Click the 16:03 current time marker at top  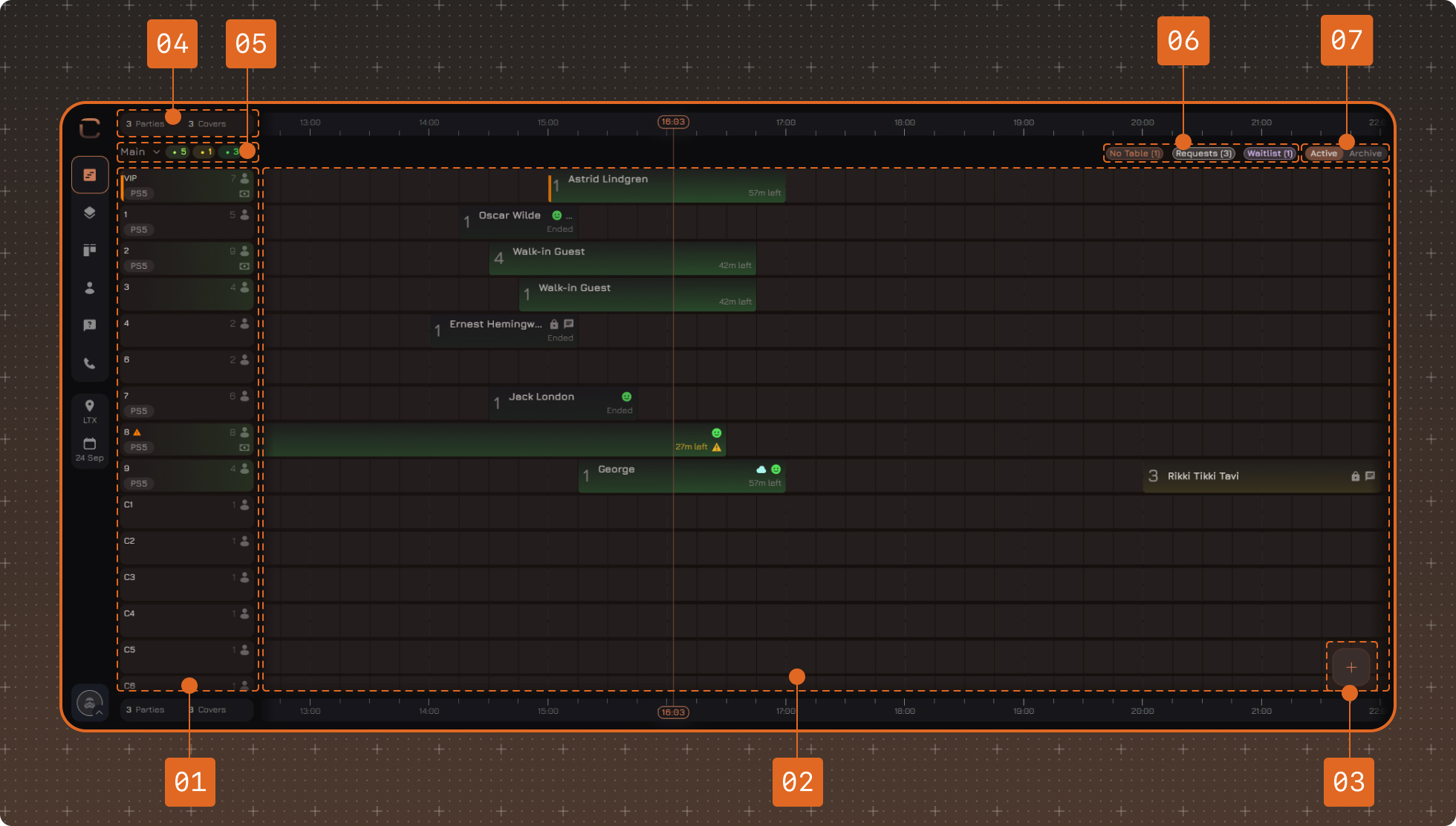673,122
